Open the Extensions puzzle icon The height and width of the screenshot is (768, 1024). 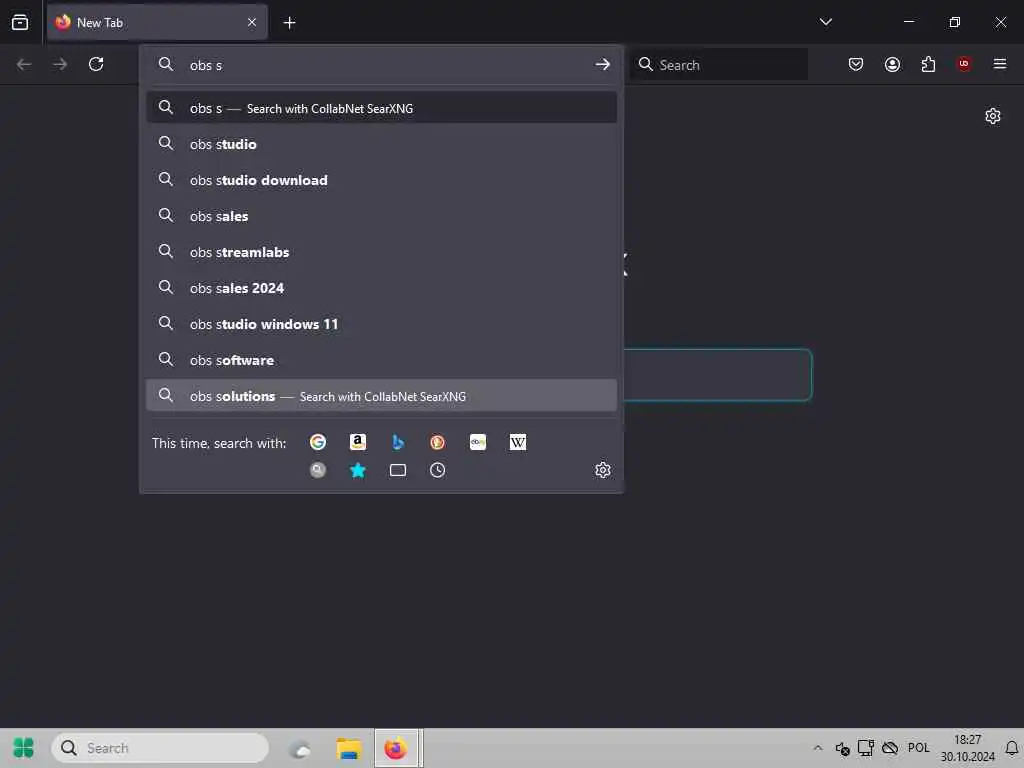point(928,64)
